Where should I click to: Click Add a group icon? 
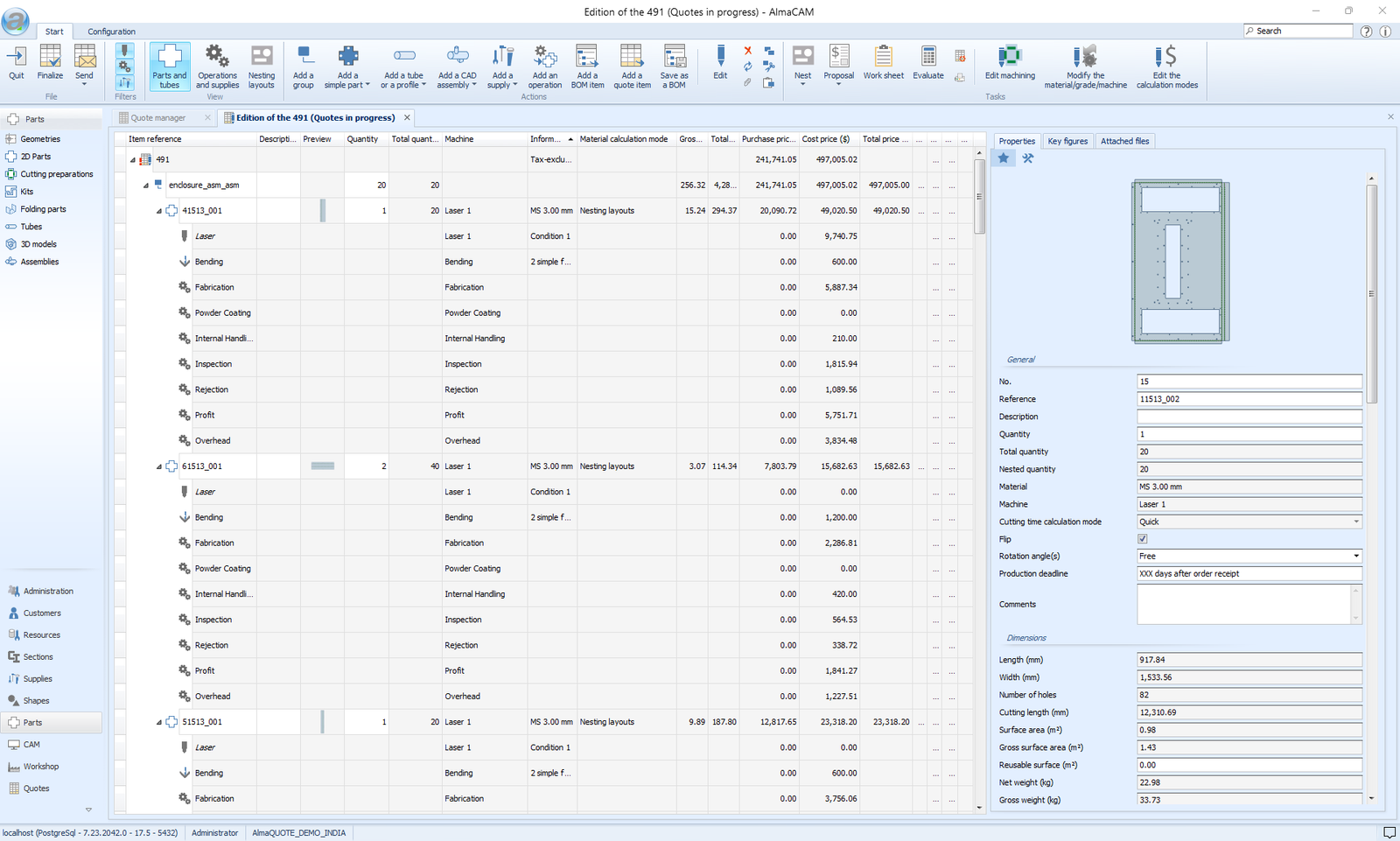[304, 57]
